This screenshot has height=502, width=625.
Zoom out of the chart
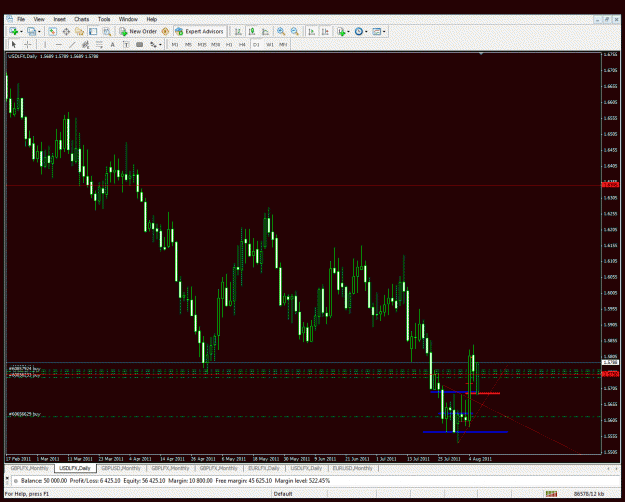[295, 31]
